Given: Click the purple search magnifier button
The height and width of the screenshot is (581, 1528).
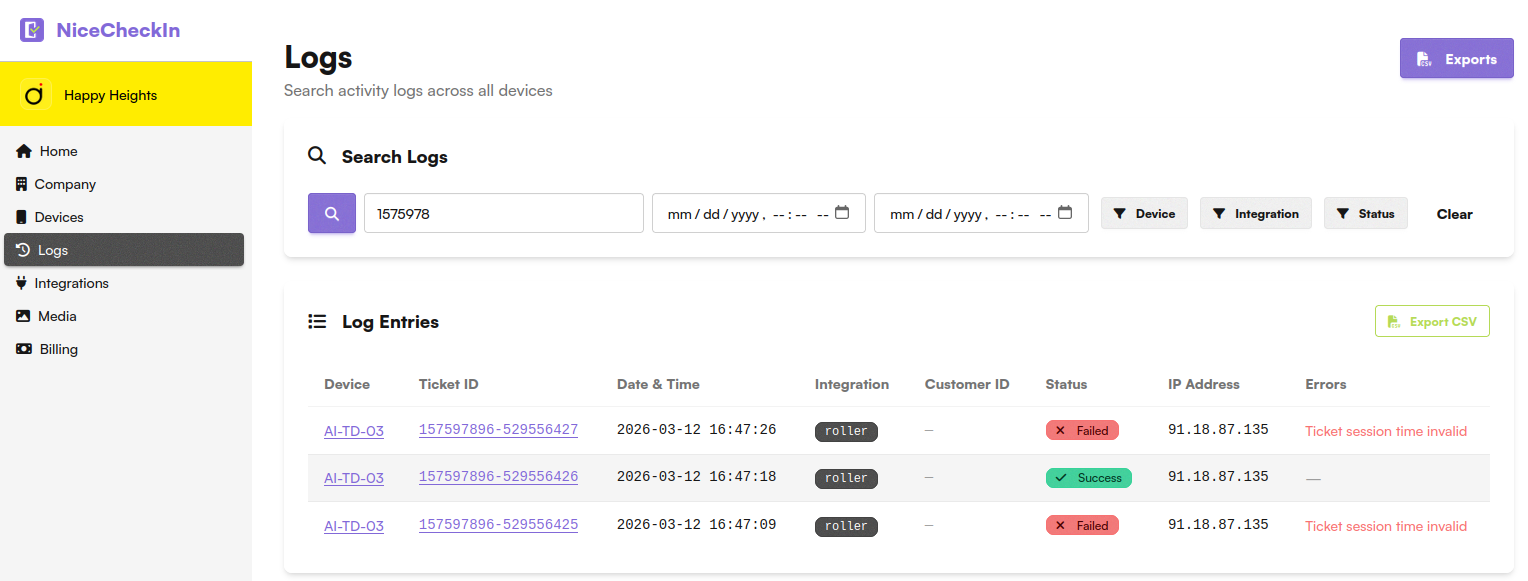Looking at the screenshot, I should (x=331, y=213).
